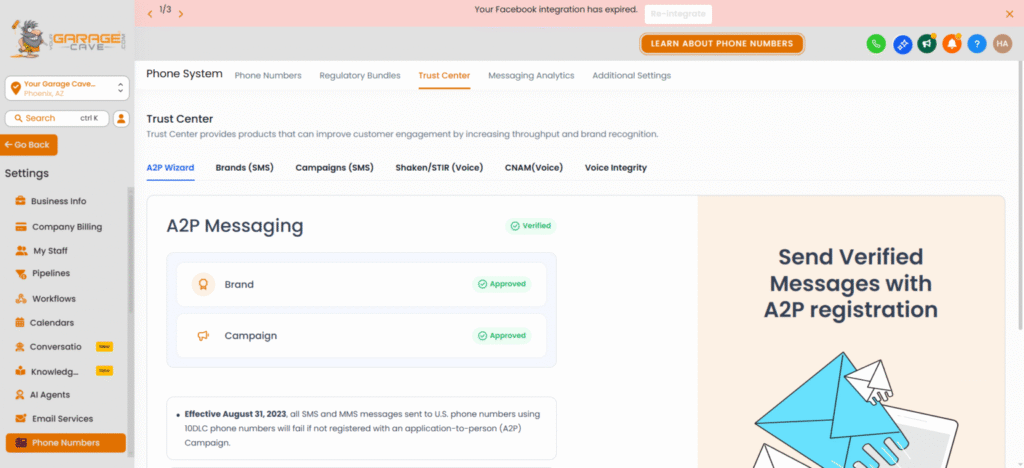
Task: Click the HA user avatar
Action: 1002,44
